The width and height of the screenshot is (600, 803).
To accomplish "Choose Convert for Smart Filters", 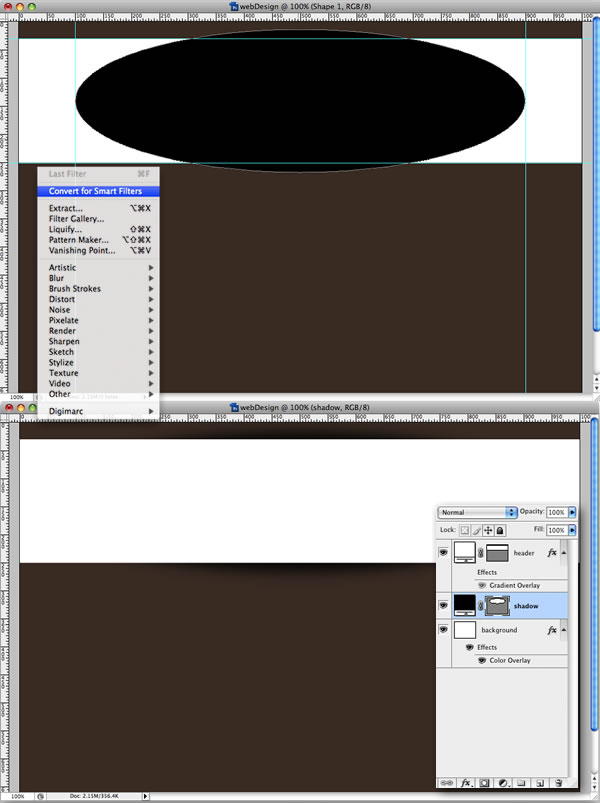I will [96, 191].
